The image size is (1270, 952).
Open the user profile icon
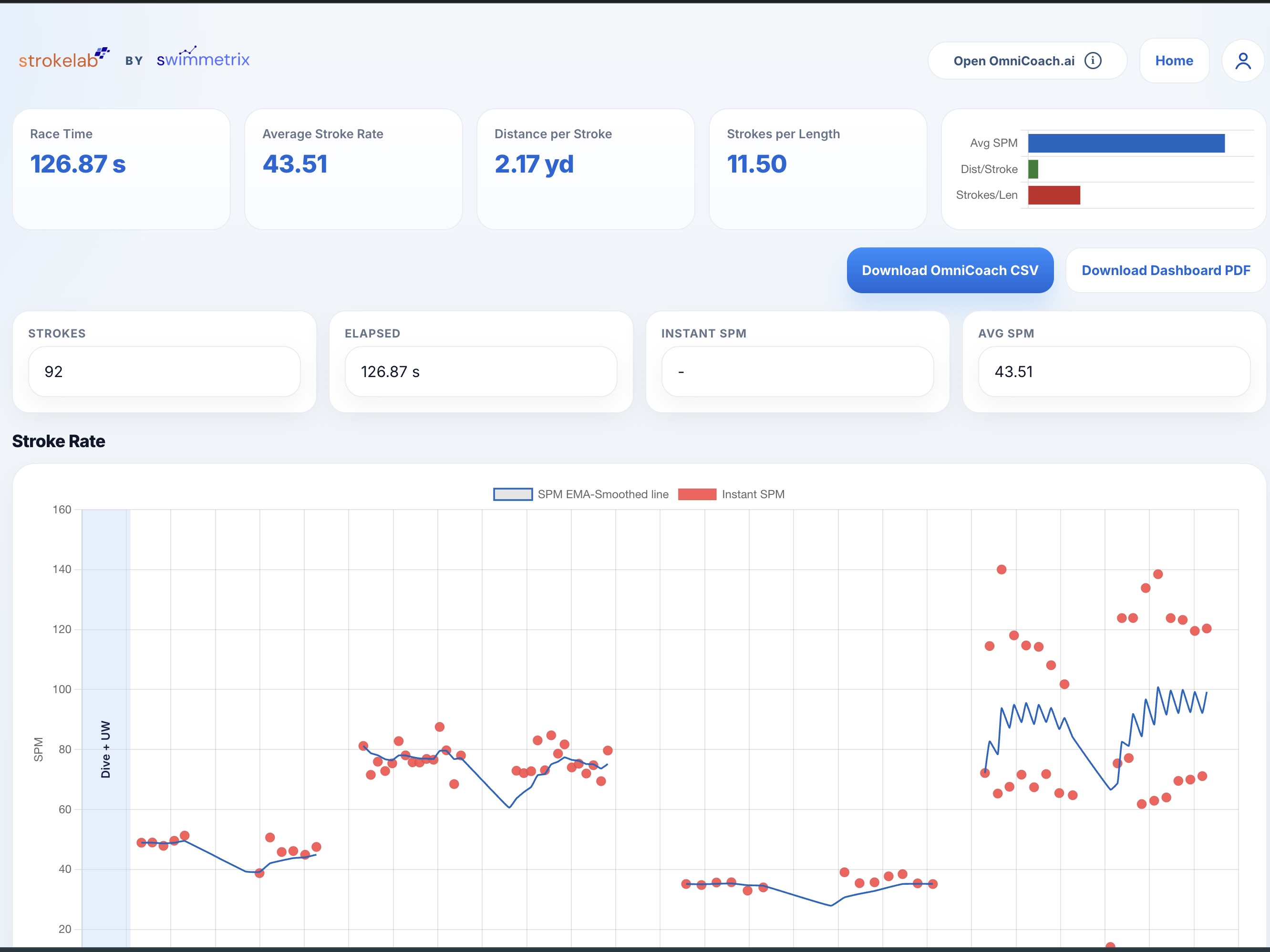coord(1243,61)
